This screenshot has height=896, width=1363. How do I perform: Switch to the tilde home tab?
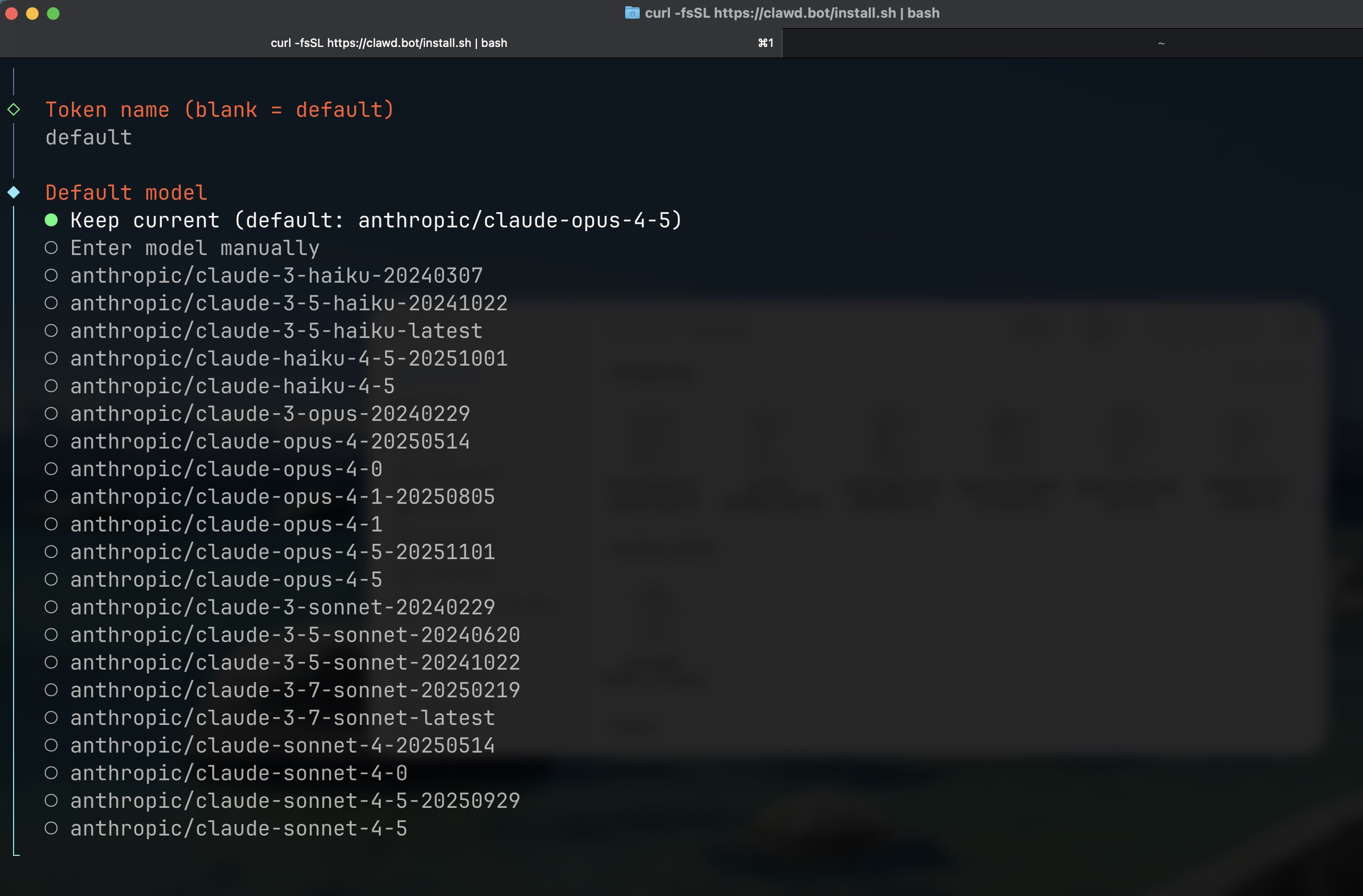click(x=1161, y=43)
